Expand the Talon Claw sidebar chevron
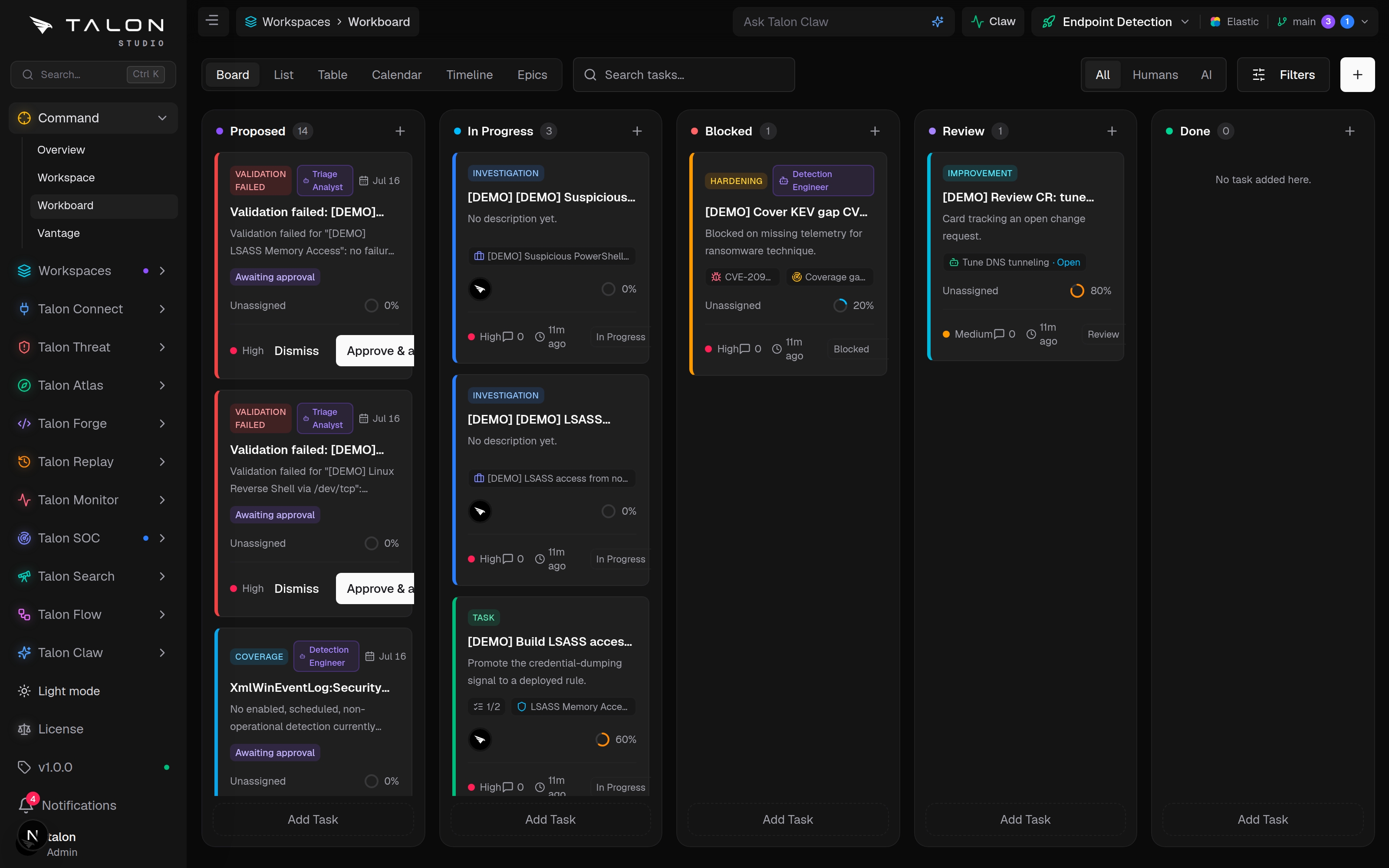The width and height of the screenshot is (1389, 868). click(x=162, y=653)
